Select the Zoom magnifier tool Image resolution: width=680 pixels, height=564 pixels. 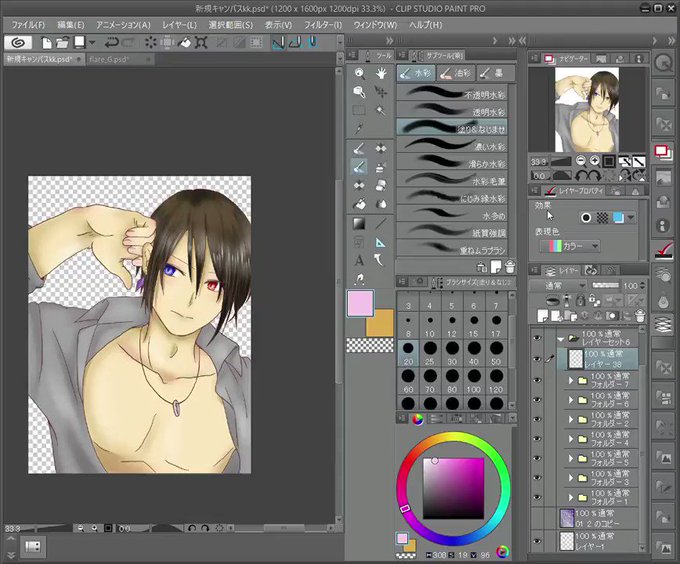[359, 73]
